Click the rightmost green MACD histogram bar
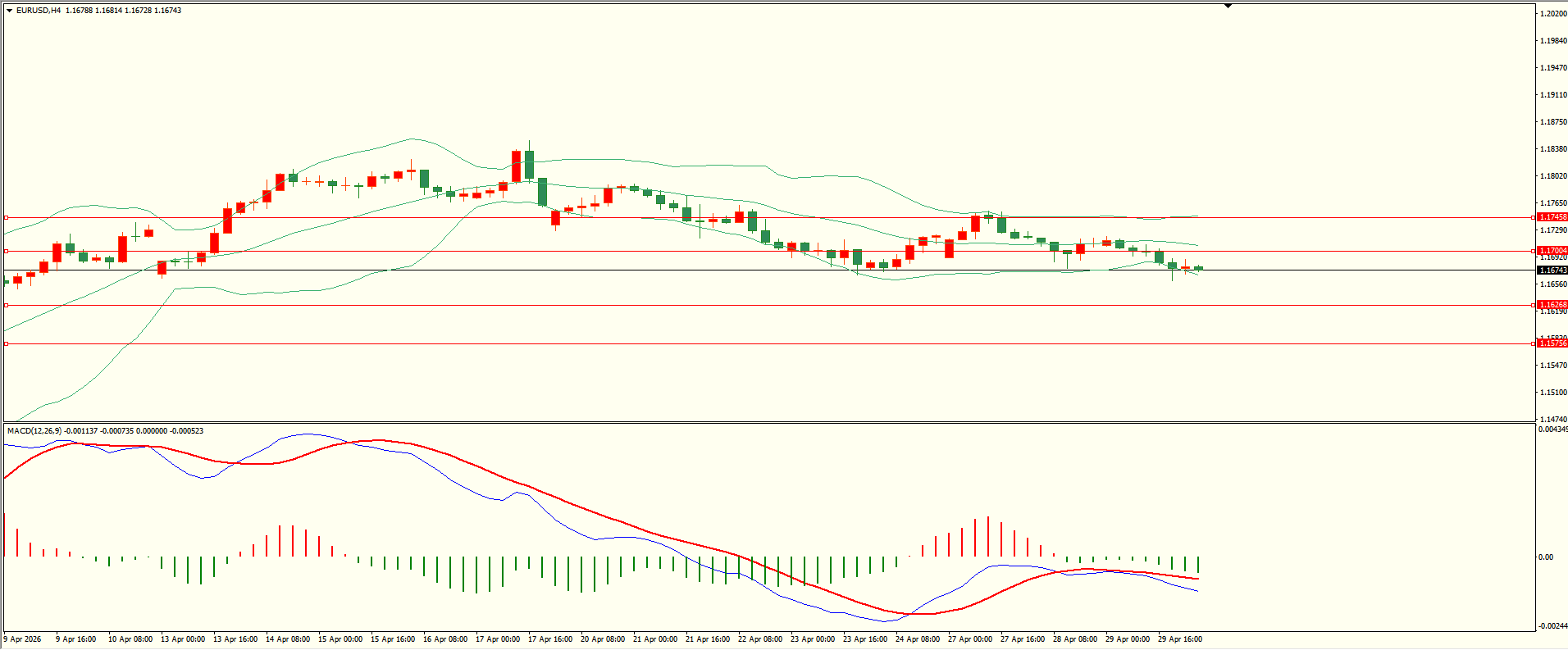The height and width of the screenshot is (650, 1568). click(1198, 565)
